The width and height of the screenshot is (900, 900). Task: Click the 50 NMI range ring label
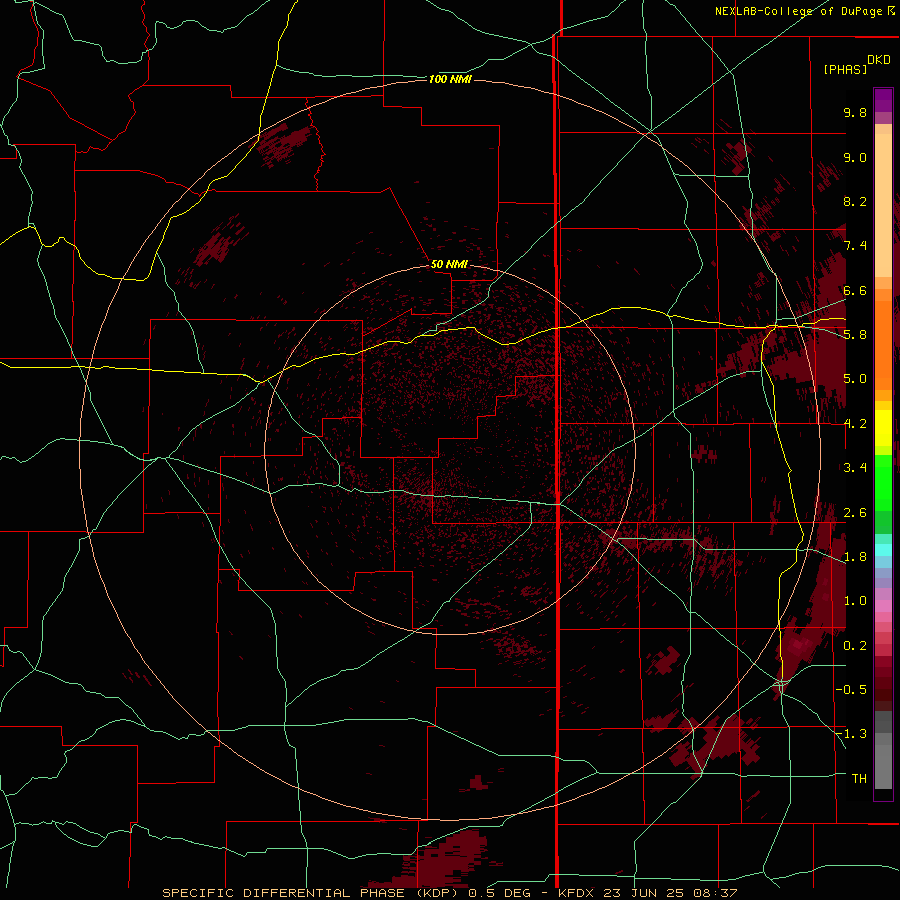(x=449, y=264)
